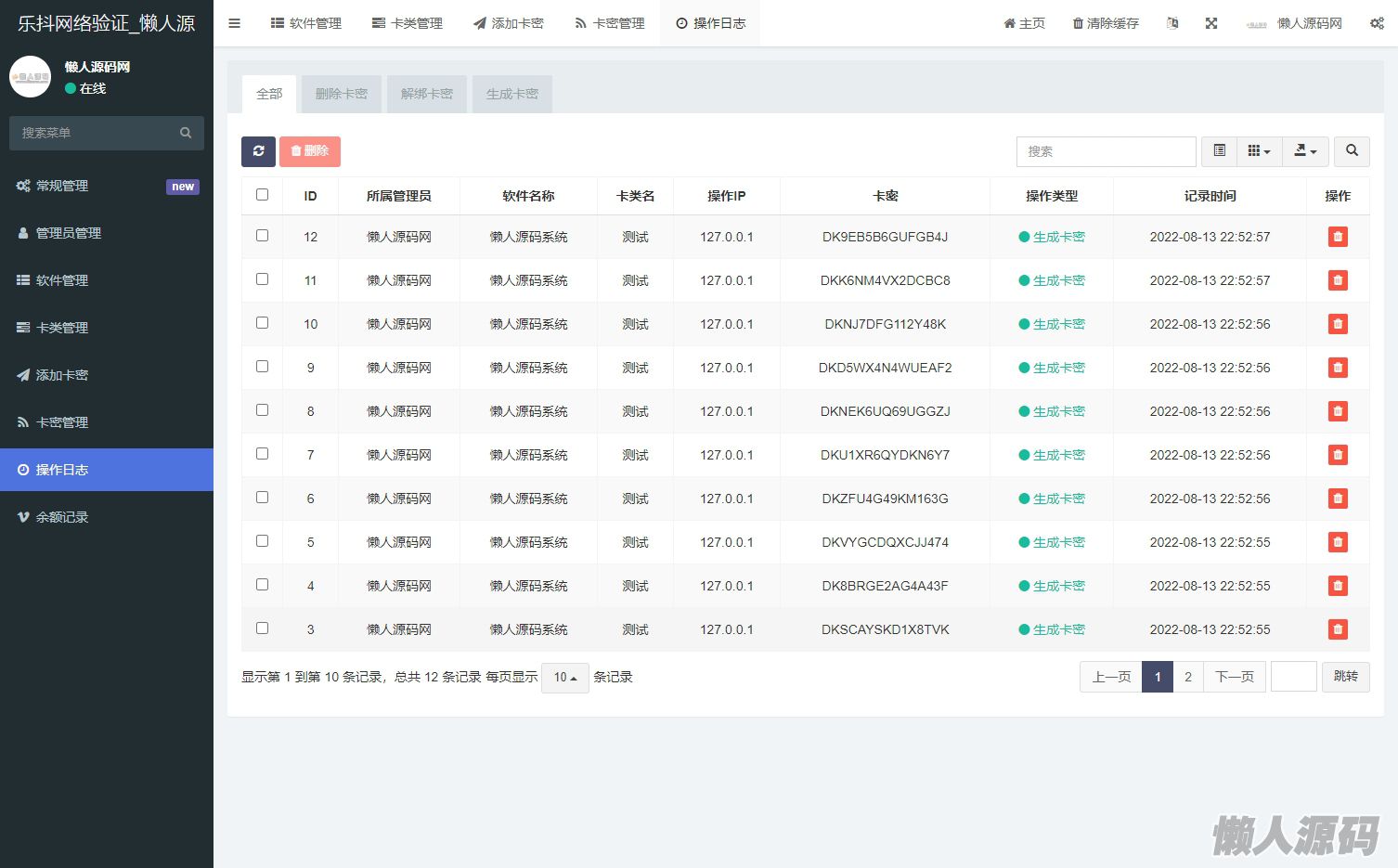The width and height of the screenshot is (1398, 868).
Task: Click the refresh table icon button
Action: [258, 151]
